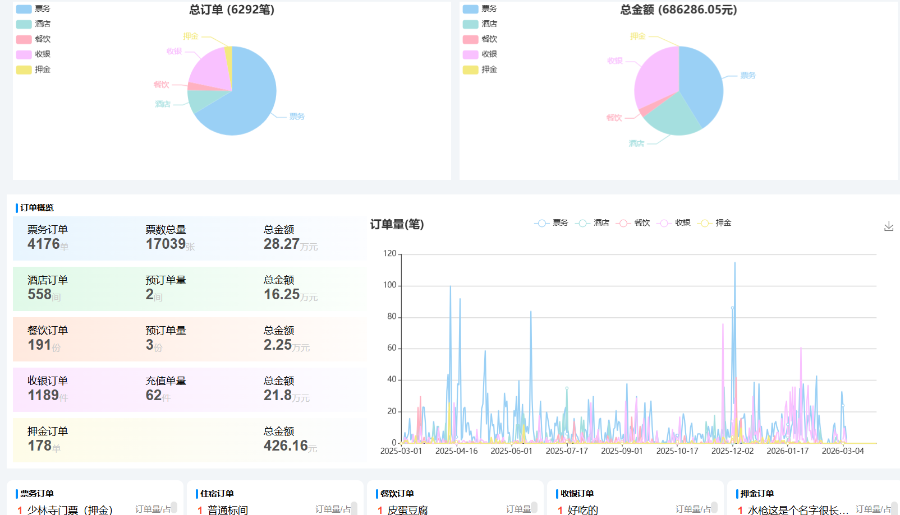The image size is (900, 515).
Task: Toggle 票务 legend in 总金额 pie chart
Action: pyautogui.click(x=480, y=9)
